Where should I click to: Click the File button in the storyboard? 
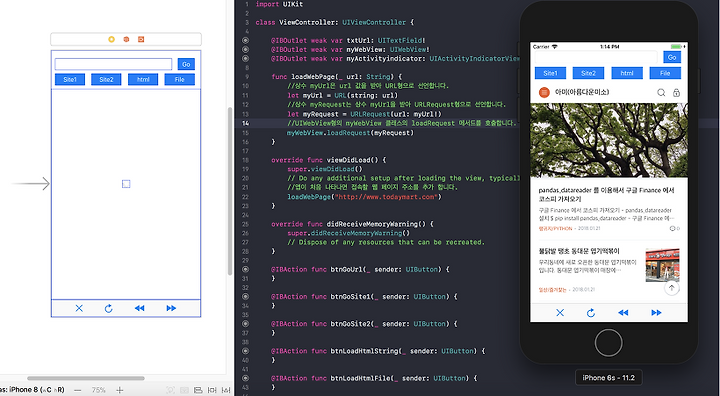[180, 79]
